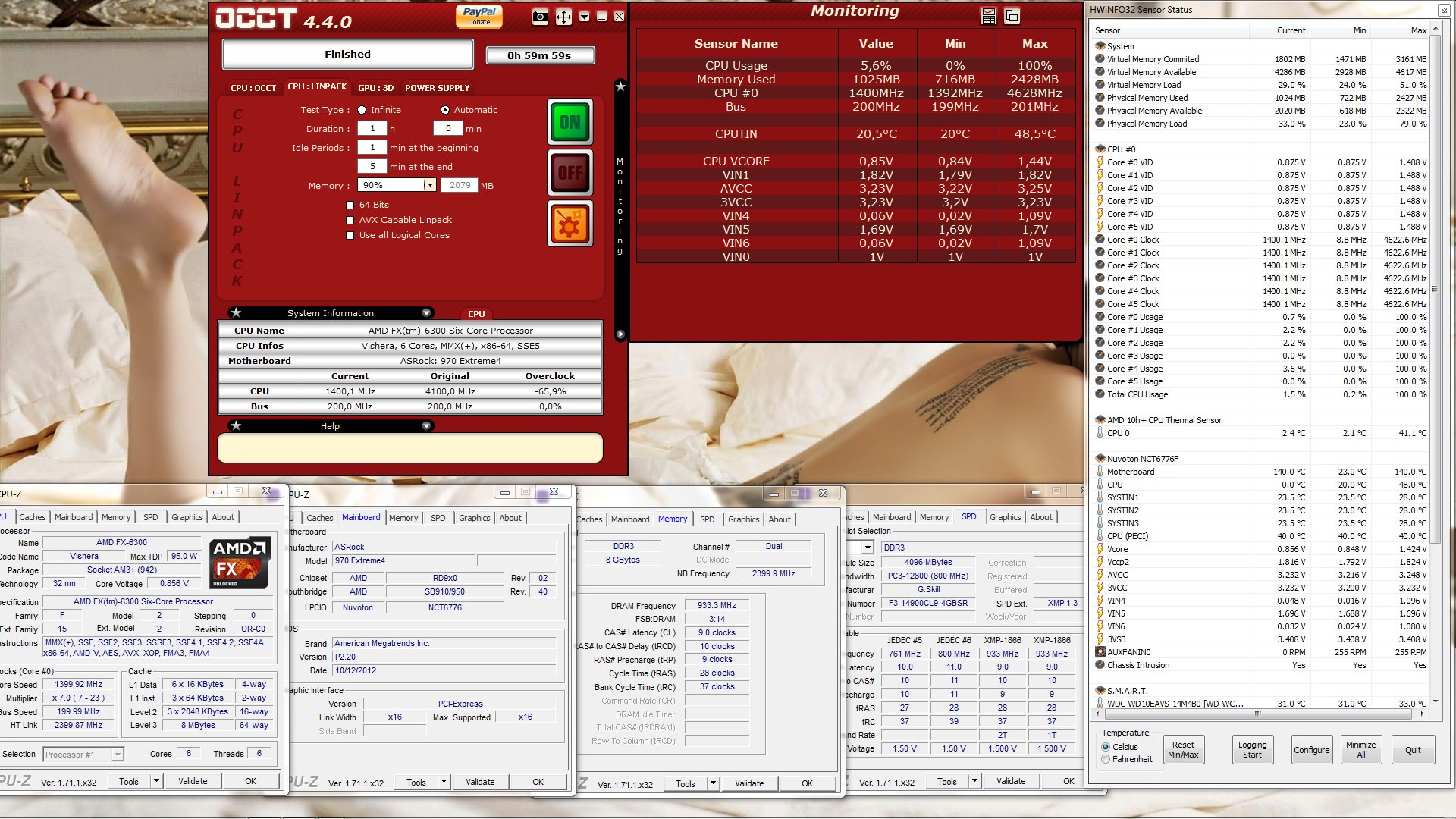Screen dimensions: 1456x819
Task: Select the Automatic test type radio
Action: click(445, 110)
